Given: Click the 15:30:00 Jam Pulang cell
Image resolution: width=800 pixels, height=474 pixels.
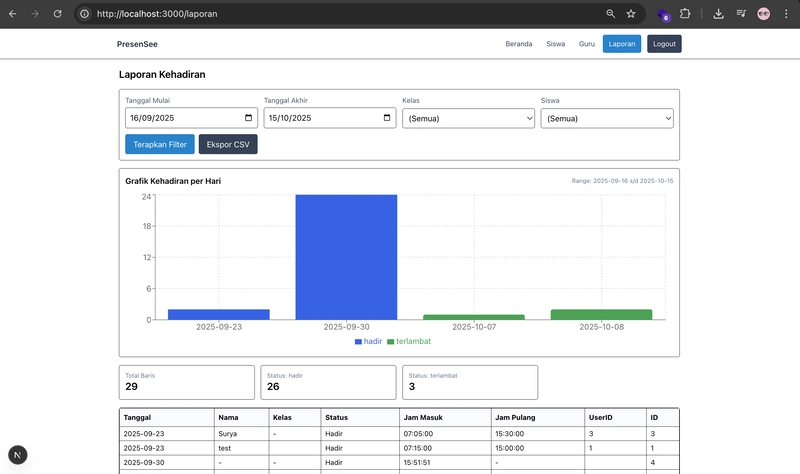Looking at the screenshot, I should (538, 434).
